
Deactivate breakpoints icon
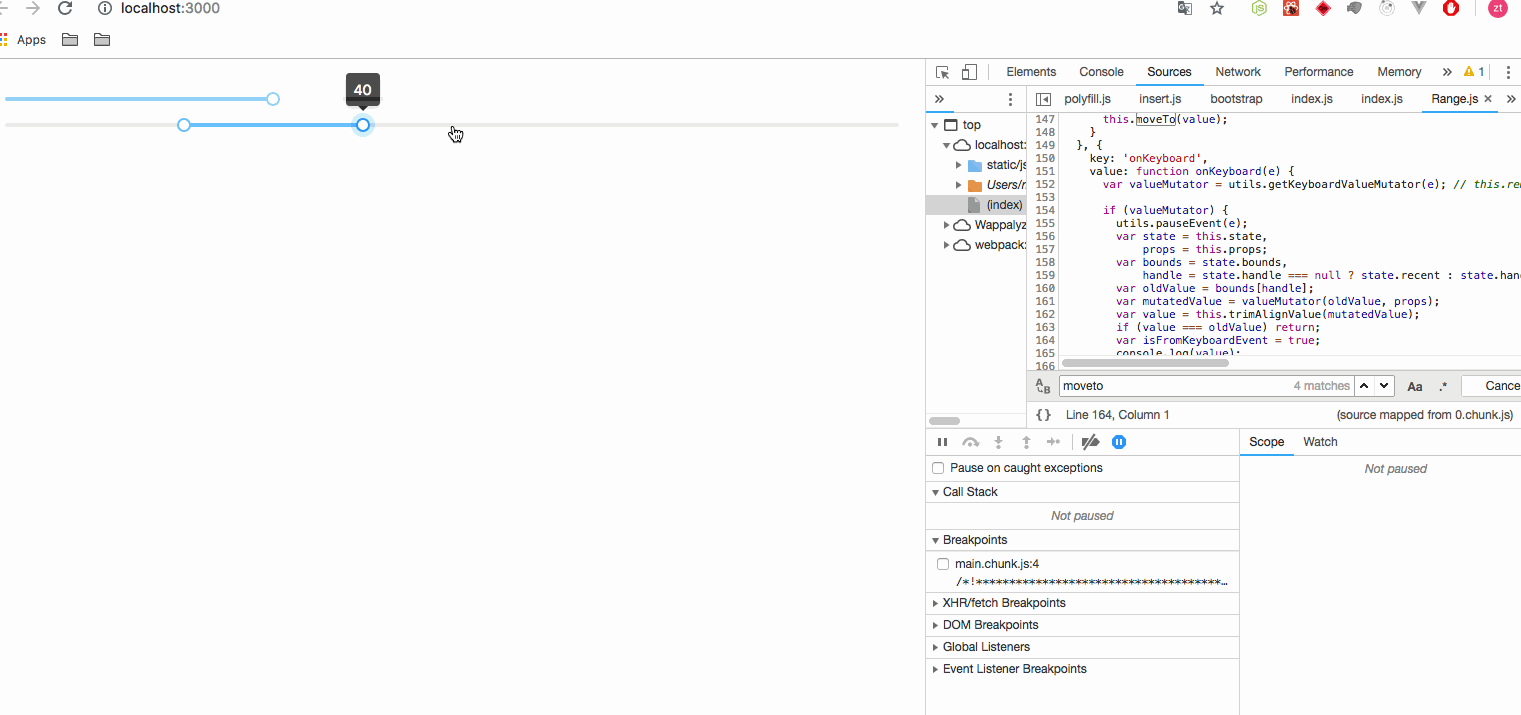click(1091, 442)
